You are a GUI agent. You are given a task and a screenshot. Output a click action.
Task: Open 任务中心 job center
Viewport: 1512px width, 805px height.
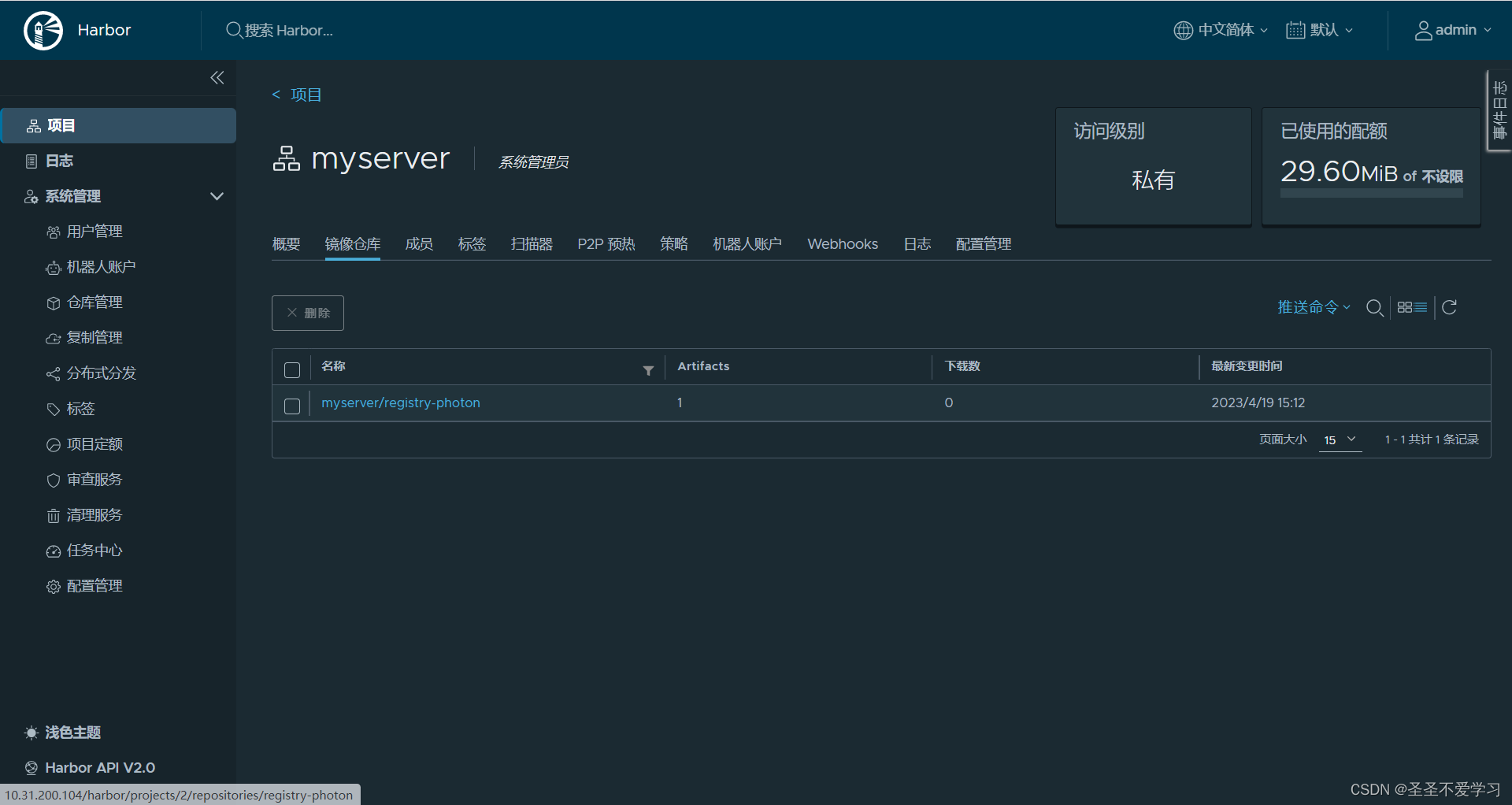pos(94,551)
